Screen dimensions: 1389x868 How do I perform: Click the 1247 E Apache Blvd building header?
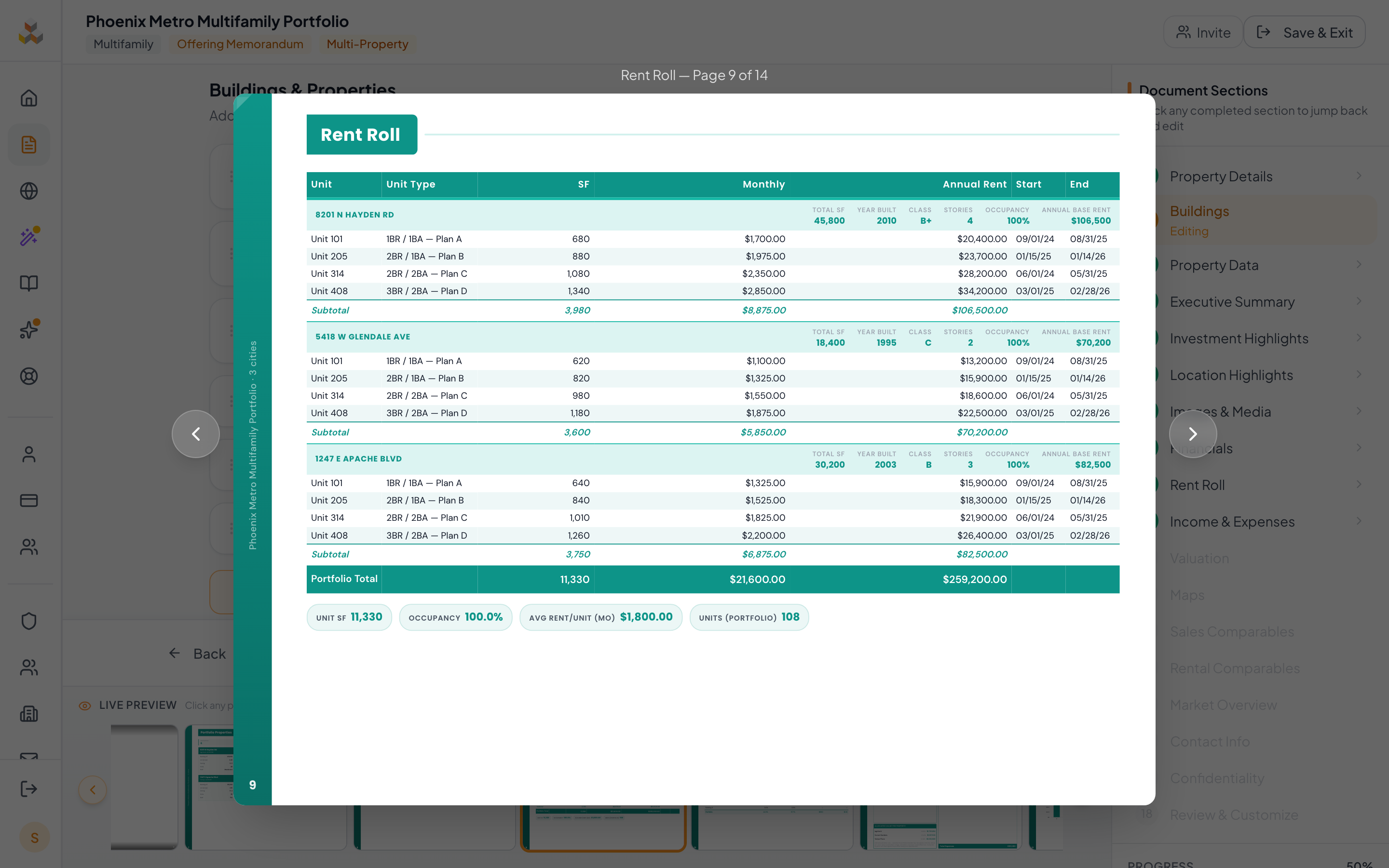click(712, 459)
